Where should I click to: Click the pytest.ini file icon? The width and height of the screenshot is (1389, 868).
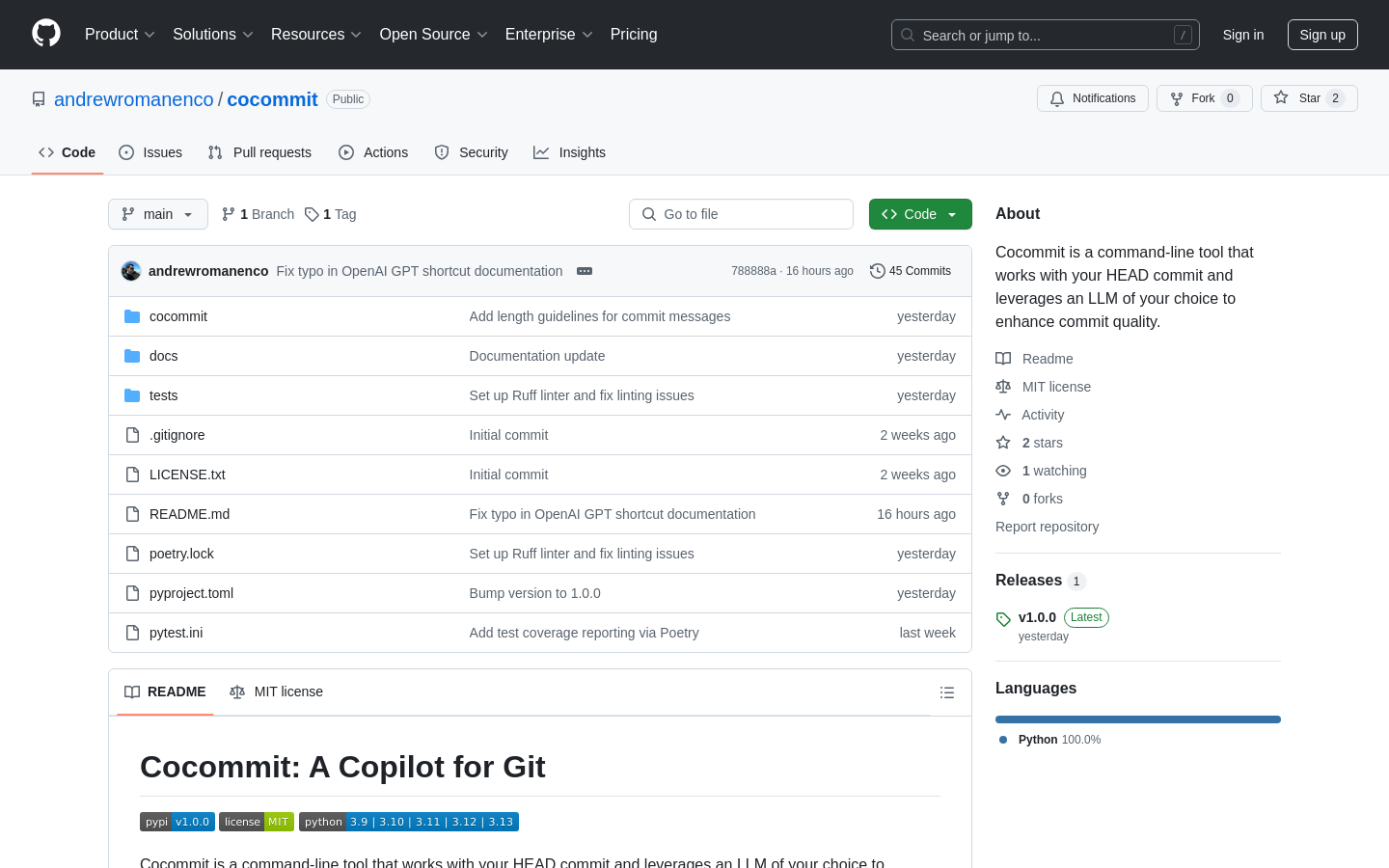coord(132,633)
